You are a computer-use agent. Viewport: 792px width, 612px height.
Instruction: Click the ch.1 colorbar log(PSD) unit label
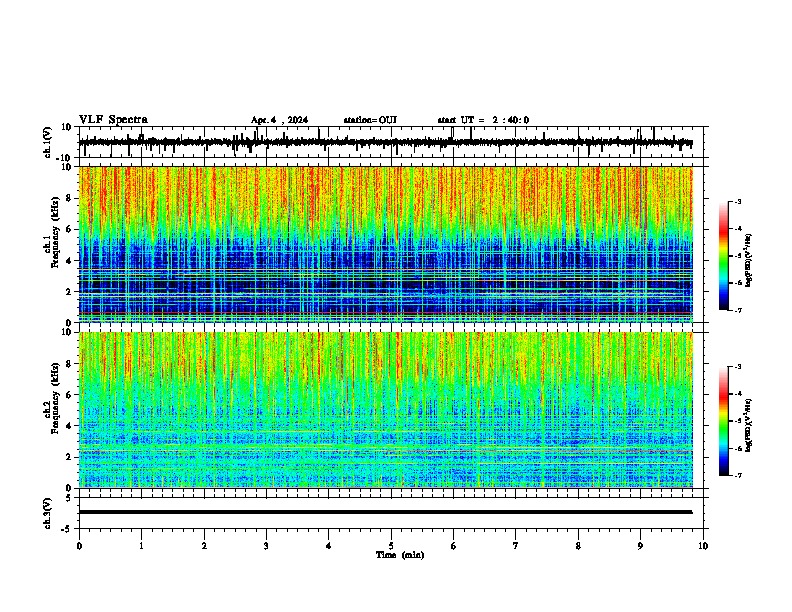click(748, 261)
